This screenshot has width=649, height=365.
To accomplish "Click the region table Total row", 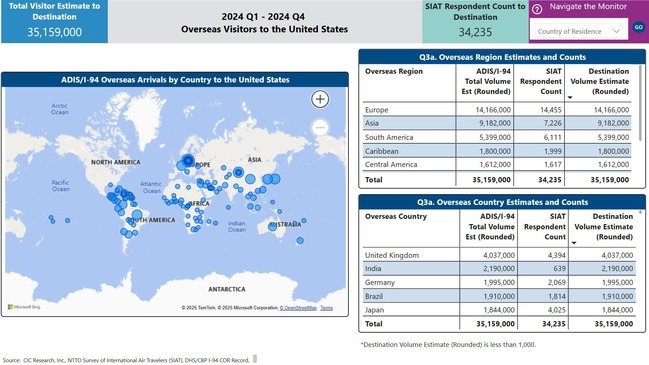I will 497,180.
